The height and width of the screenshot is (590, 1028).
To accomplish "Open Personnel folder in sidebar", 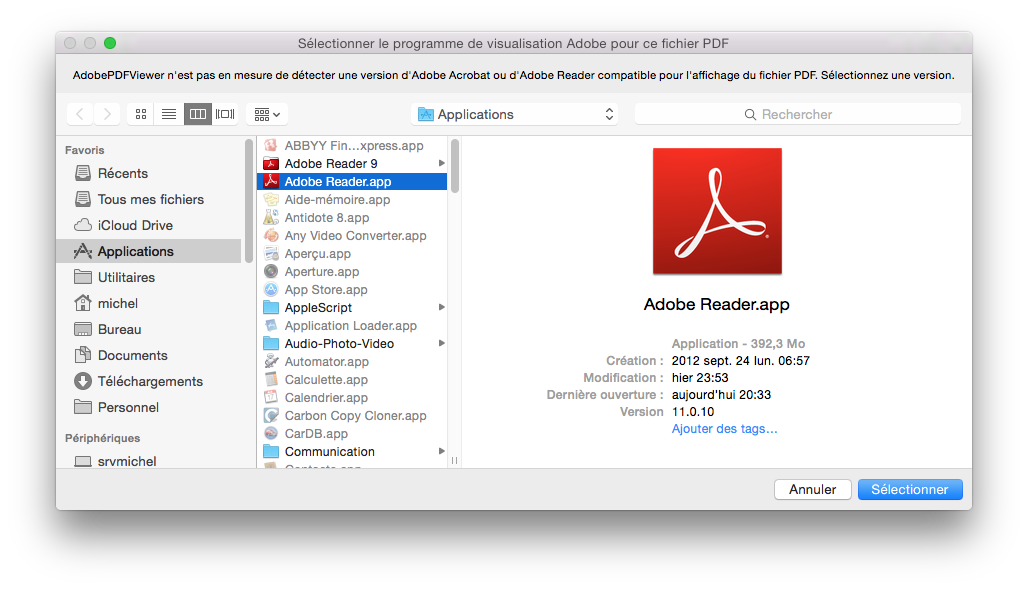I will tap(149, 407).
